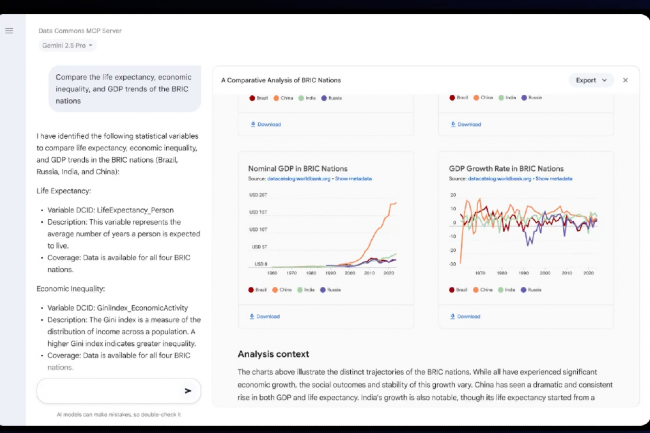Send the message with the arrow icon
The height and width of the screenshot is (433, 650).
point(187,391)
